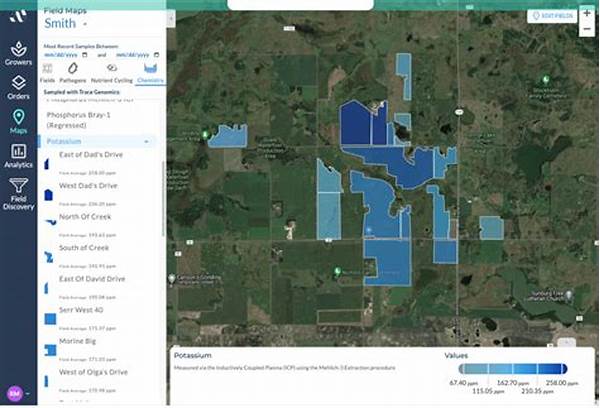Open the Analytics chart icon
The height and width of the screenshot is (408, 600).
pos(18,157)
